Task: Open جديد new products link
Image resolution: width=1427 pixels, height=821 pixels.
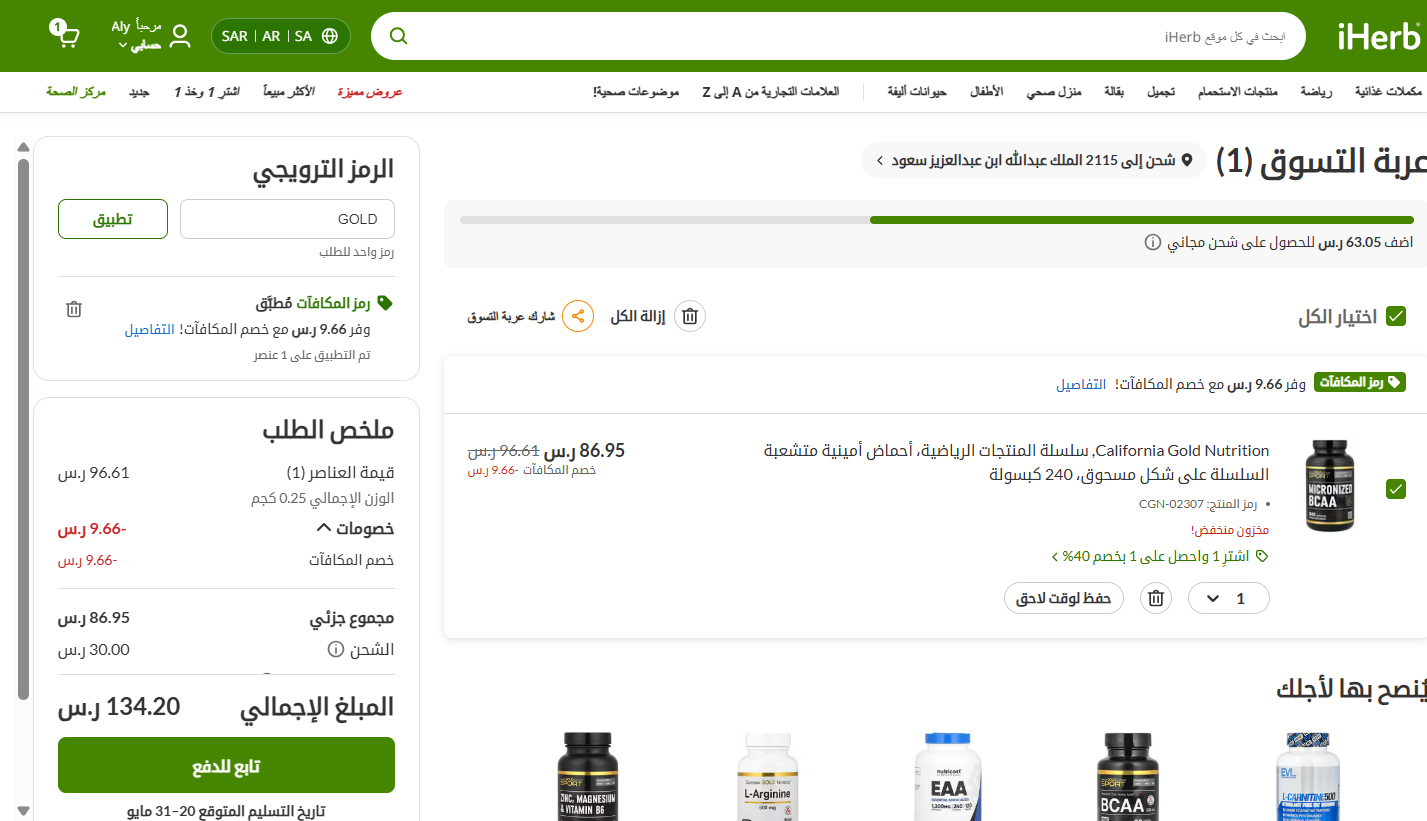Action: tap(139, 91)
